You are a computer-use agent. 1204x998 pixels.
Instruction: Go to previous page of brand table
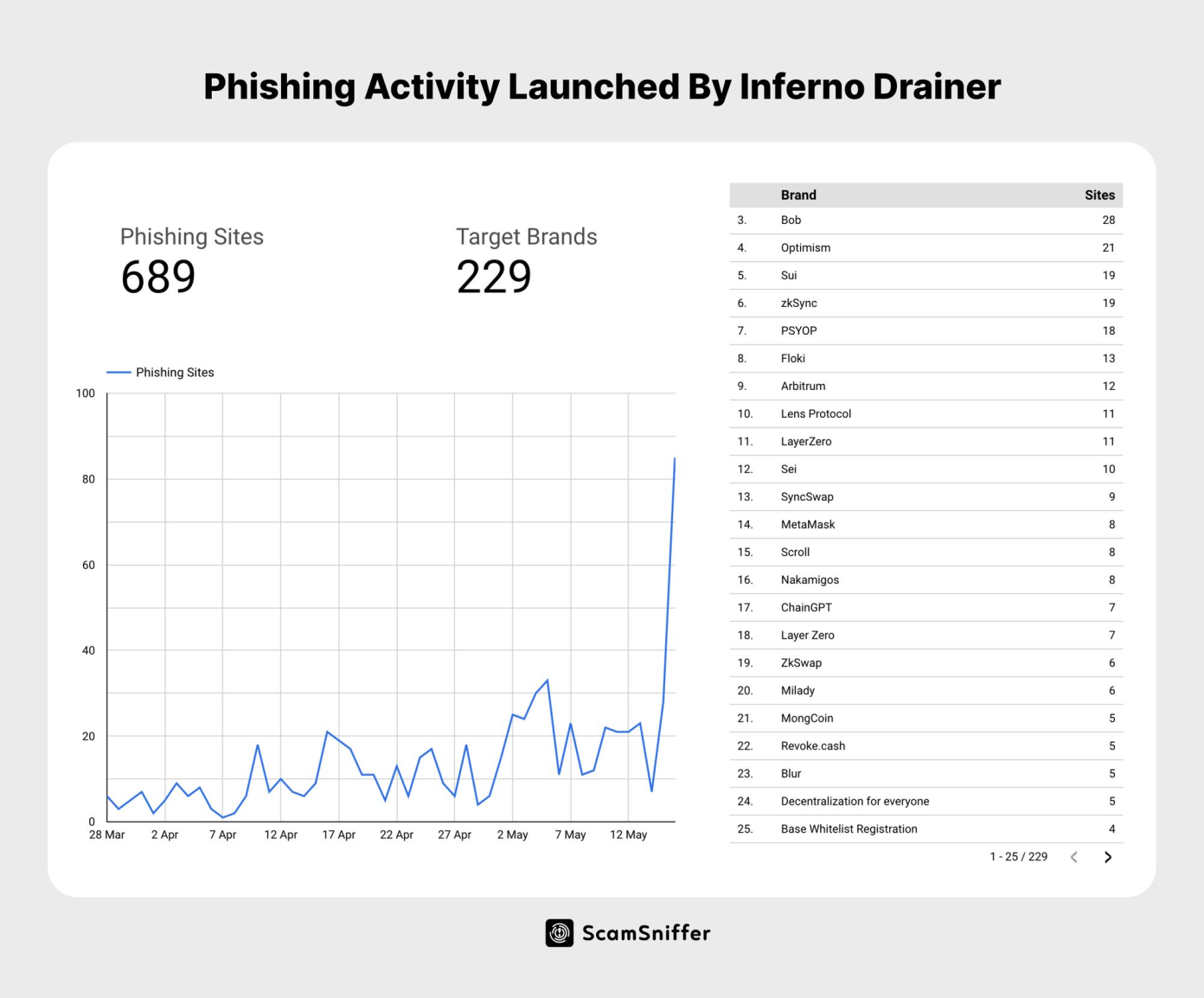(1074, 857)
